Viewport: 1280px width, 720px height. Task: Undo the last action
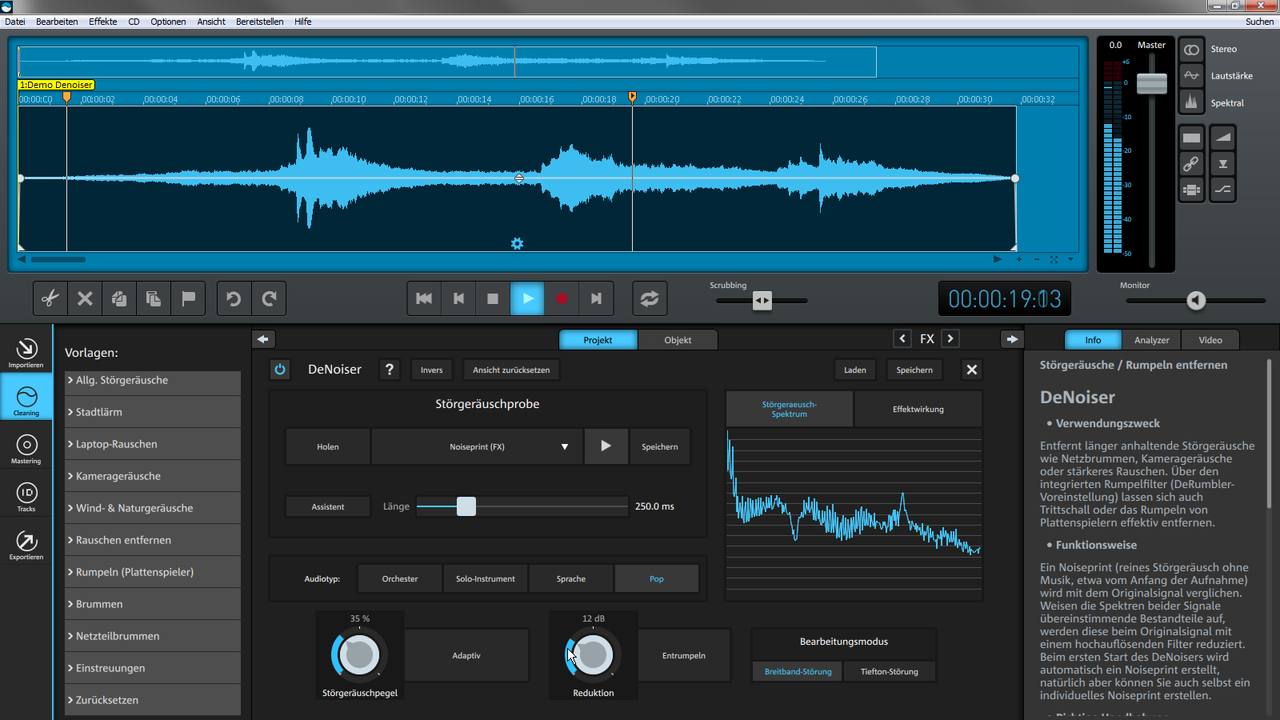(234, 298)
